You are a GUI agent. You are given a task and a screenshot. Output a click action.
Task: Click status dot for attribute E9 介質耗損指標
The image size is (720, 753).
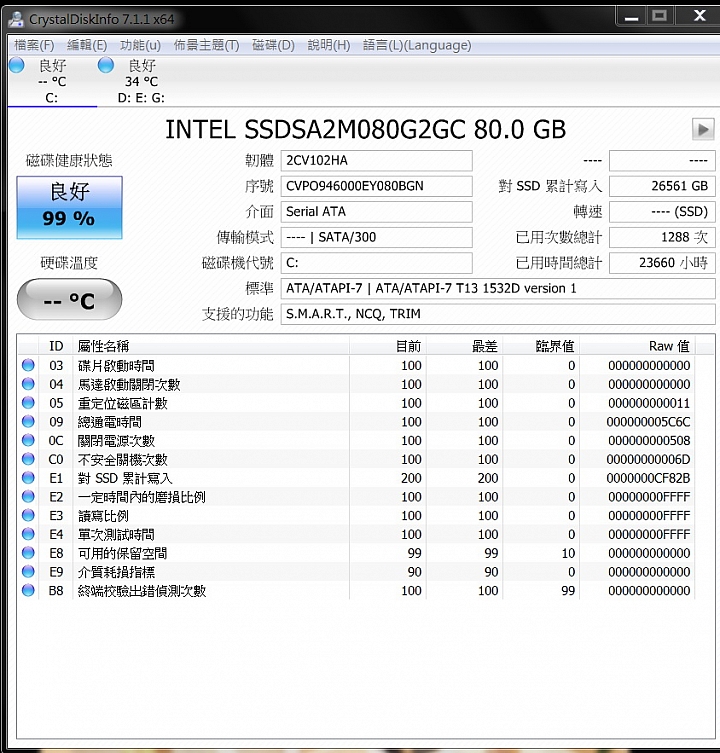[x=28, y=571]
